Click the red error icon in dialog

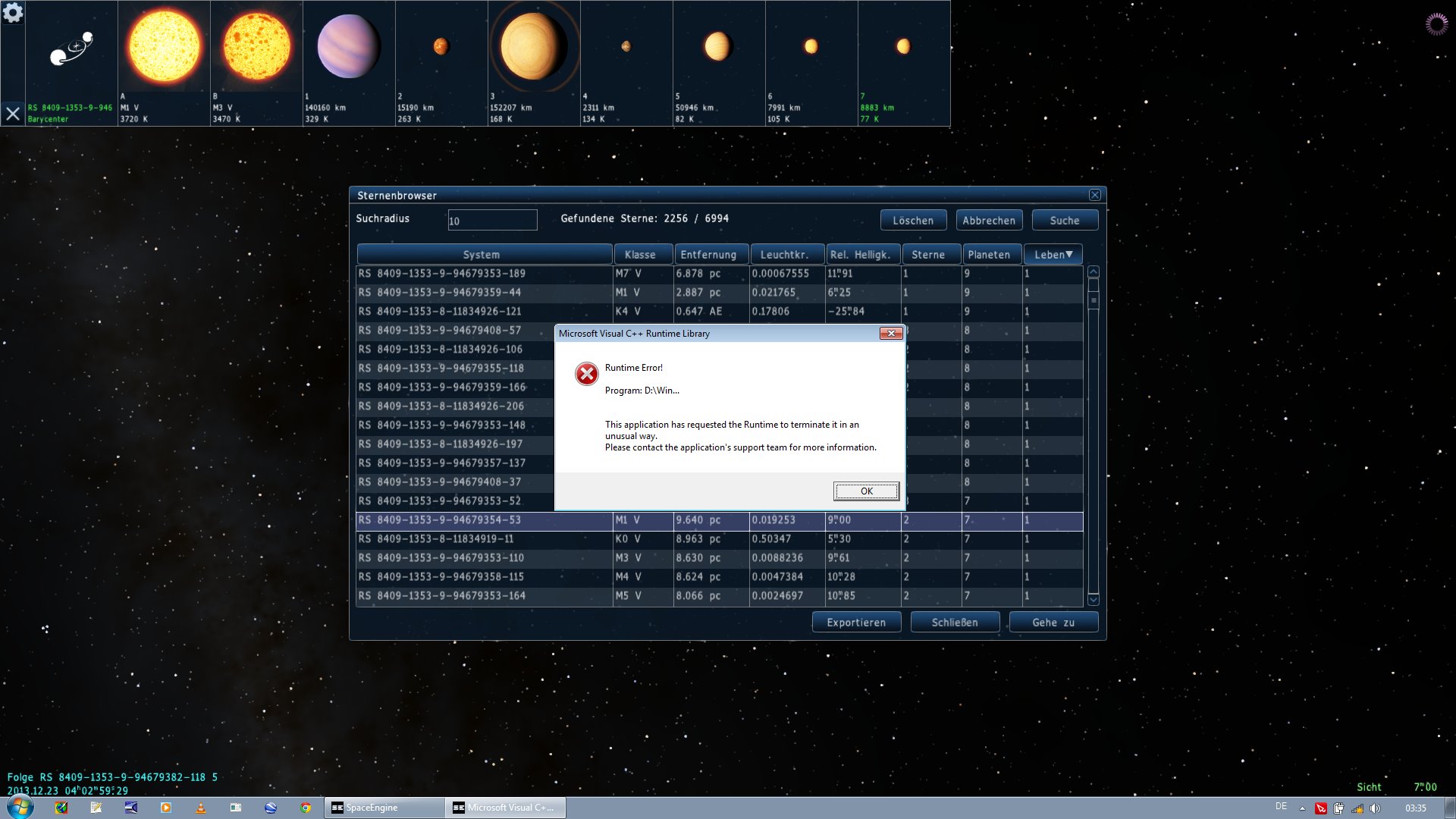586,374
